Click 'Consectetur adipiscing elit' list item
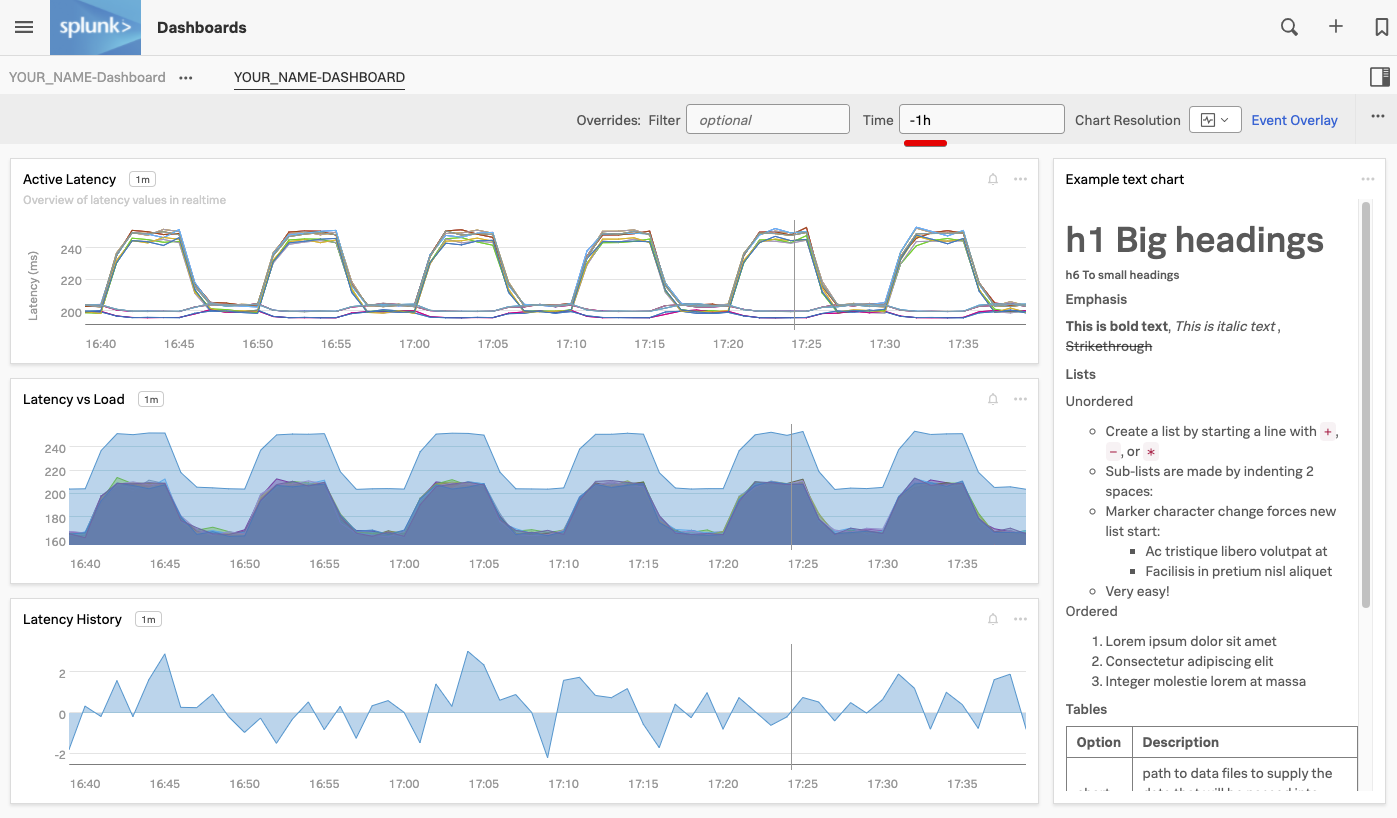The height and width of the screenshot is (818, 1397). [1191, 661]
